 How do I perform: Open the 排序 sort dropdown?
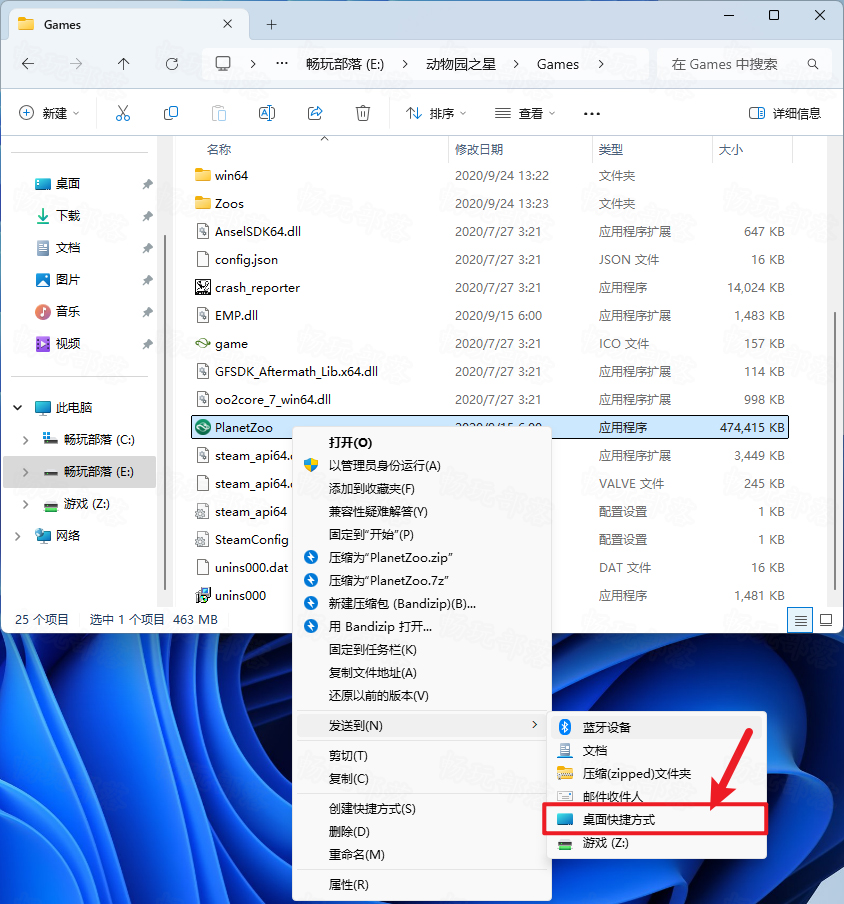pos(436,114)
